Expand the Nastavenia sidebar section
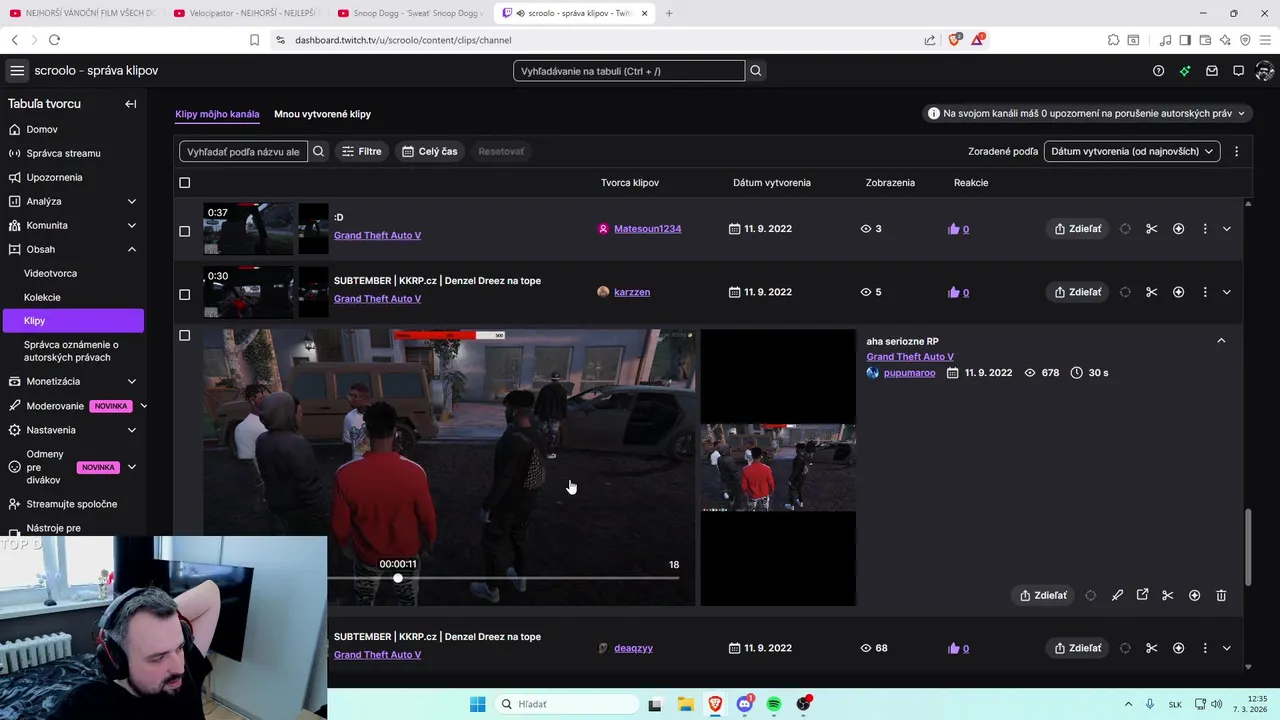1280x720 pixels. (x=132, y=430)
